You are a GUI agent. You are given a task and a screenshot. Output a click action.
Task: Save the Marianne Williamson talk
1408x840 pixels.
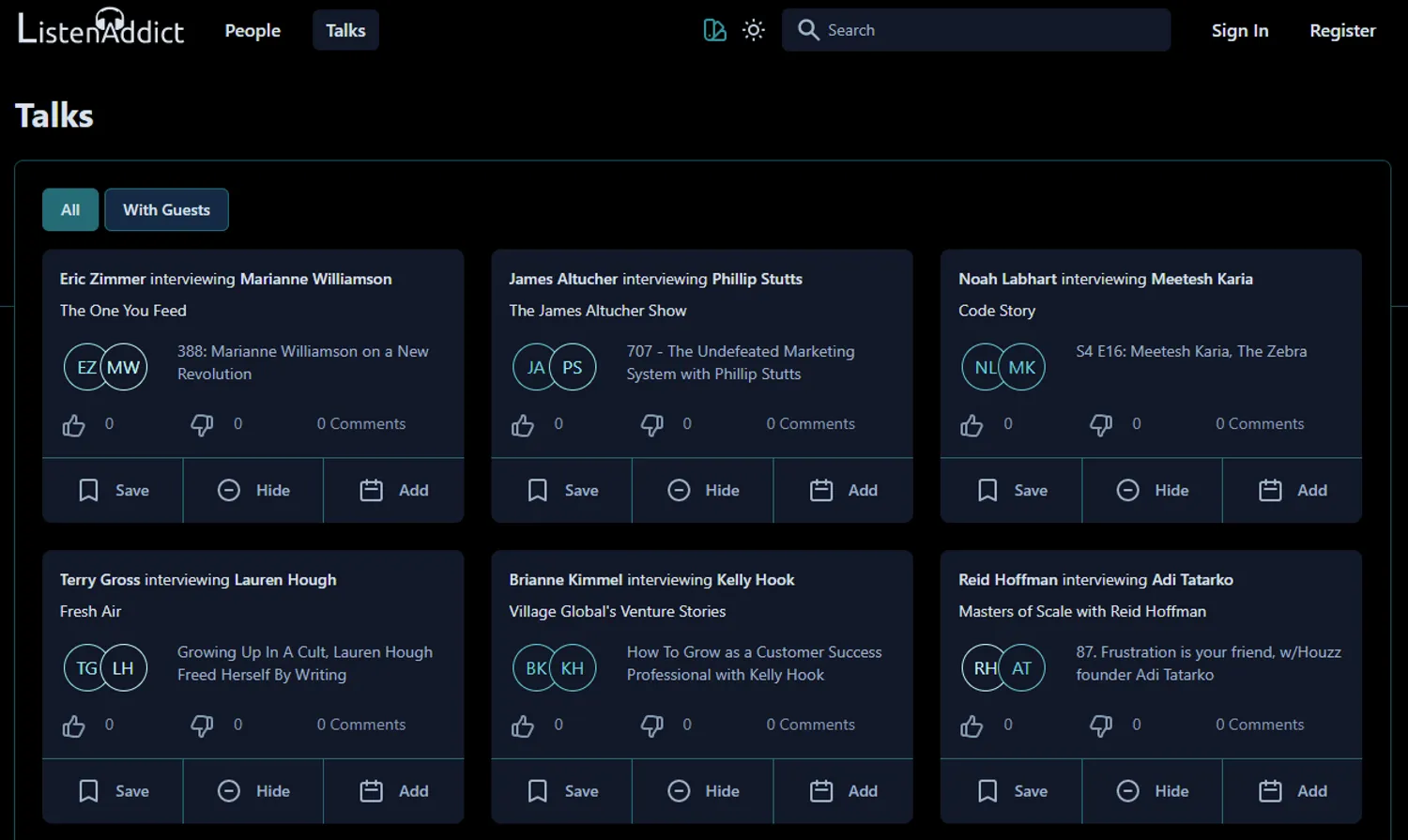tap(113, 490)
